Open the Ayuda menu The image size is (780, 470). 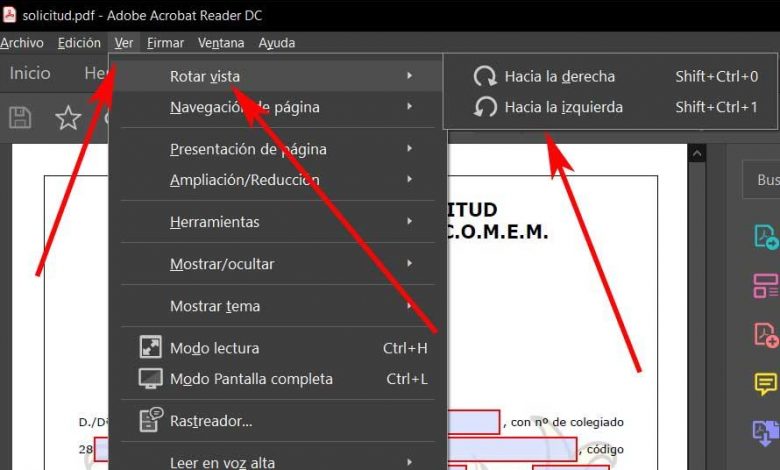tap(277, 43)
